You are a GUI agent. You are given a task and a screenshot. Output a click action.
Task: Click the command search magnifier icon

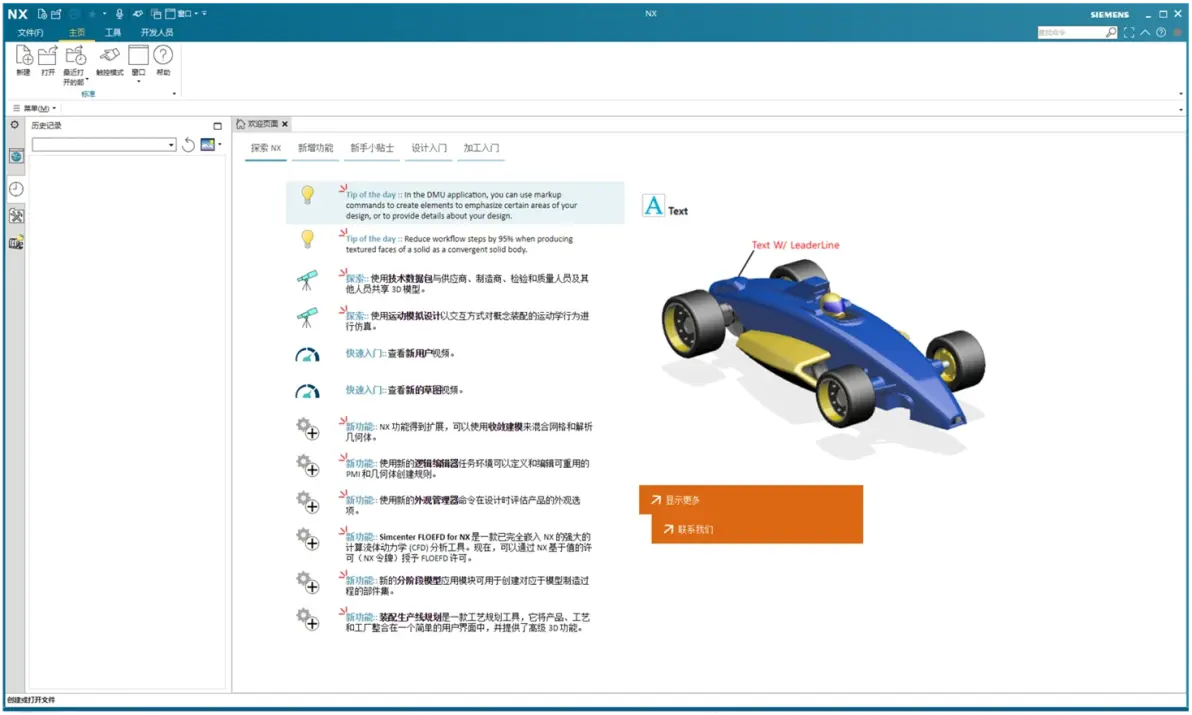click(x=1111, y=33)
